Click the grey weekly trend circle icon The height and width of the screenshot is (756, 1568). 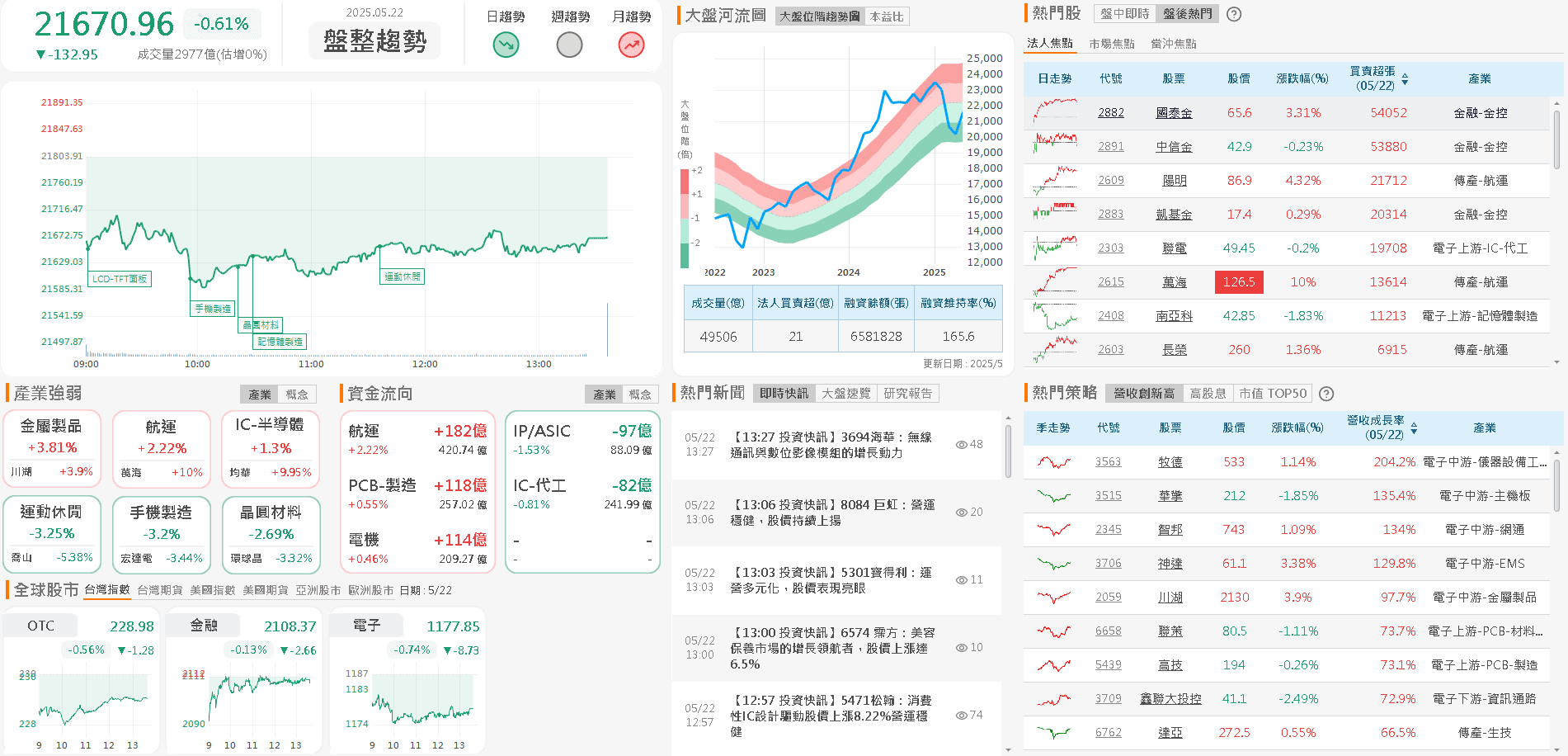(570, 45)
